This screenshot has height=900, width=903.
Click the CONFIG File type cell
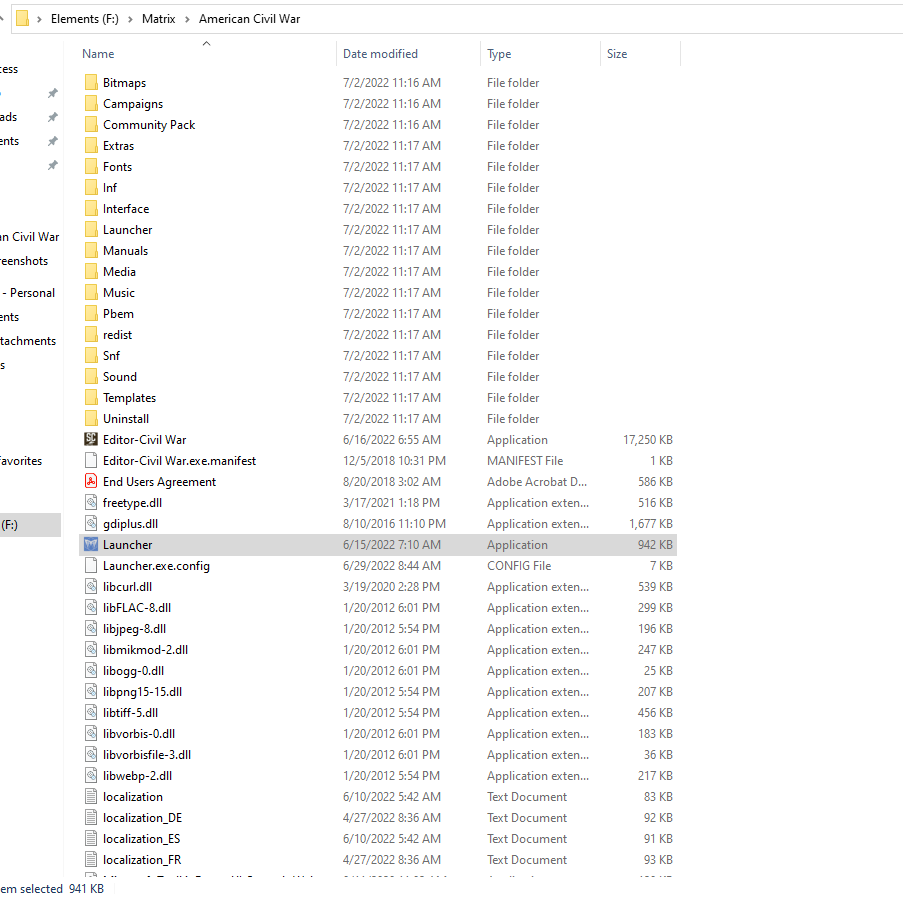(x=518, y=565)
